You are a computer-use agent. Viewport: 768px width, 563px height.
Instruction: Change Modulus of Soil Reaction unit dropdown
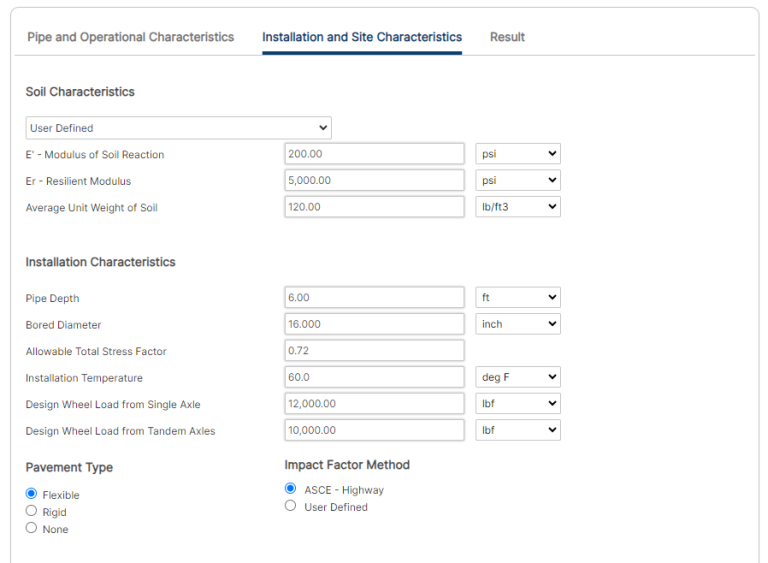(517, 154)
